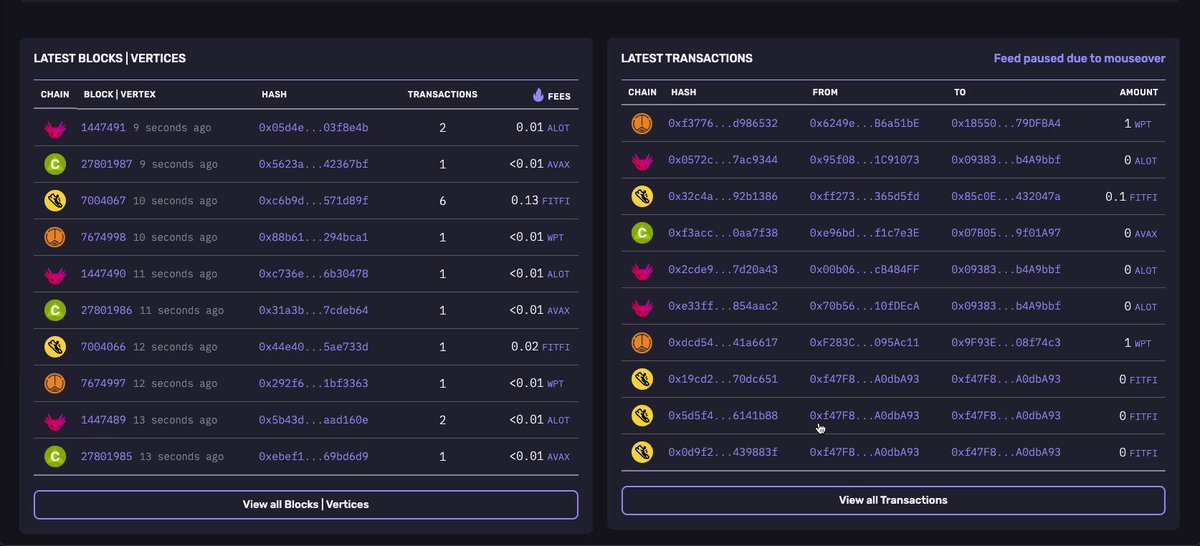This screenshot has width=1200, height=546.
Task: Click the ALOT icon for transaction 0x0572c...7ac9344
Action: tap(642, 160)
